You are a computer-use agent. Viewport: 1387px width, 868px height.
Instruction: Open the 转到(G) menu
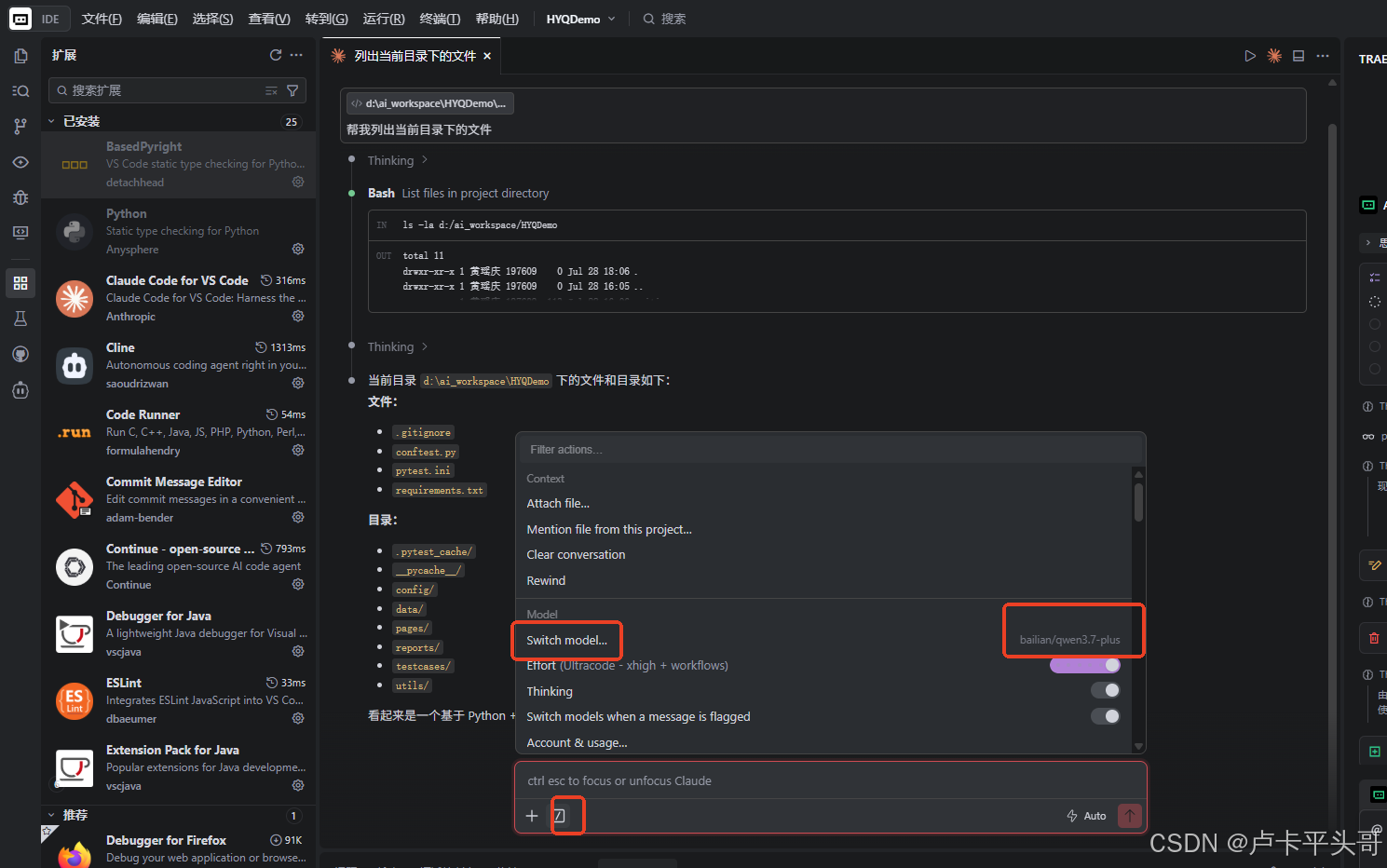tap(326, 19)
